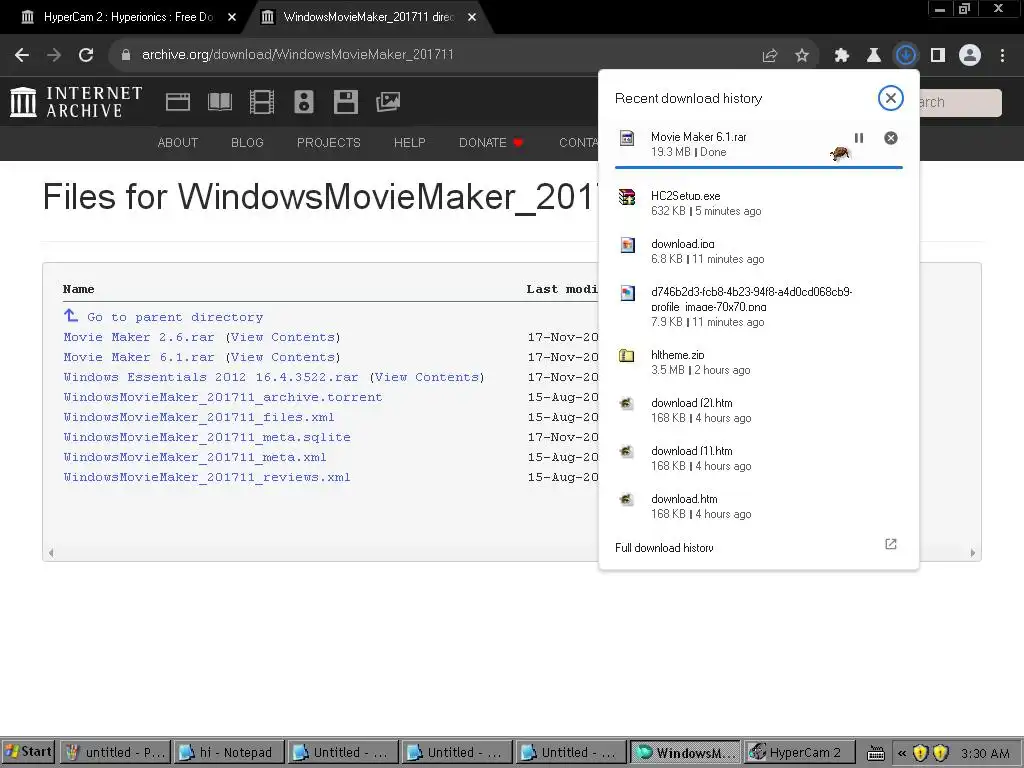Open WindowsMovieMaker_201711_reviews.xml link
This screenshot has height=768, width=1024.
click(x=206, y=477)
